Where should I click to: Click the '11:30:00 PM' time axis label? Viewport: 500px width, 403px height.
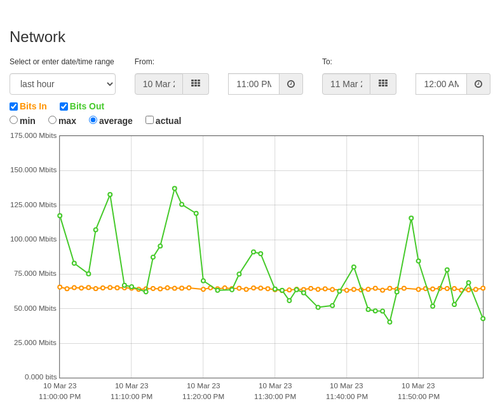point(275,397)
